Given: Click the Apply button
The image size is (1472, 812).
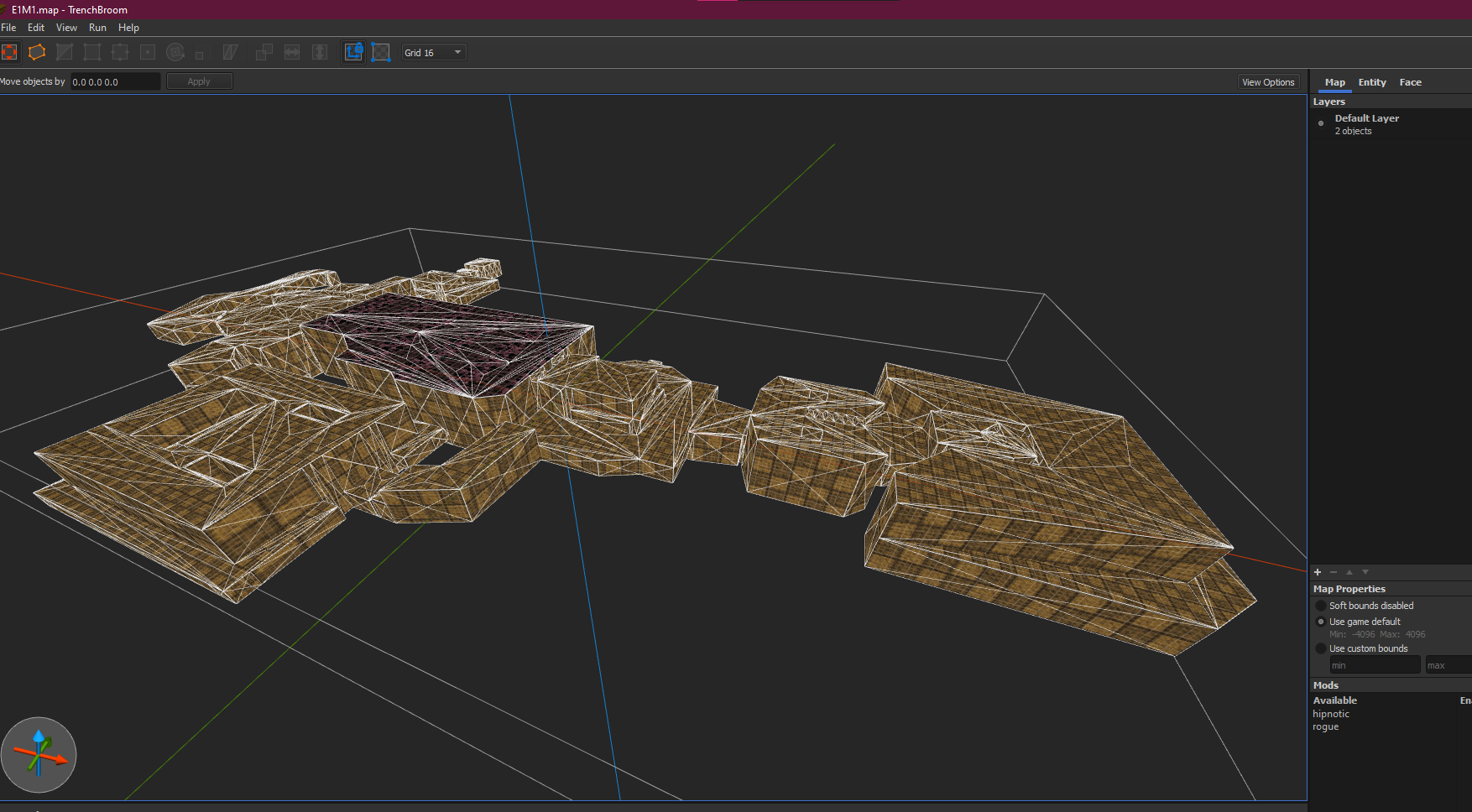Looking at the screenshot, I should (x=199, y=81).
